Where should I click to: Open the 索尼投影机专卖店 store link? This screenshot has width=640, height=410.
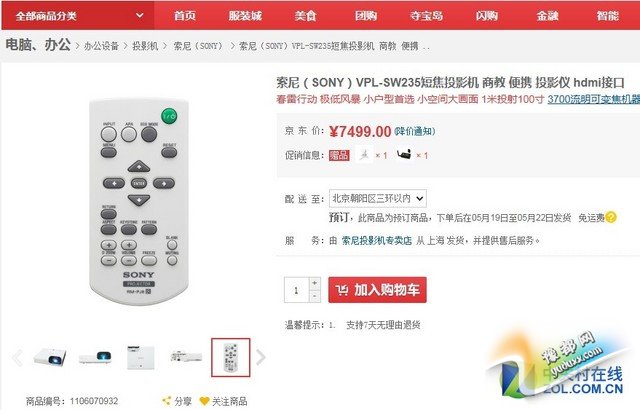point(376,241)
